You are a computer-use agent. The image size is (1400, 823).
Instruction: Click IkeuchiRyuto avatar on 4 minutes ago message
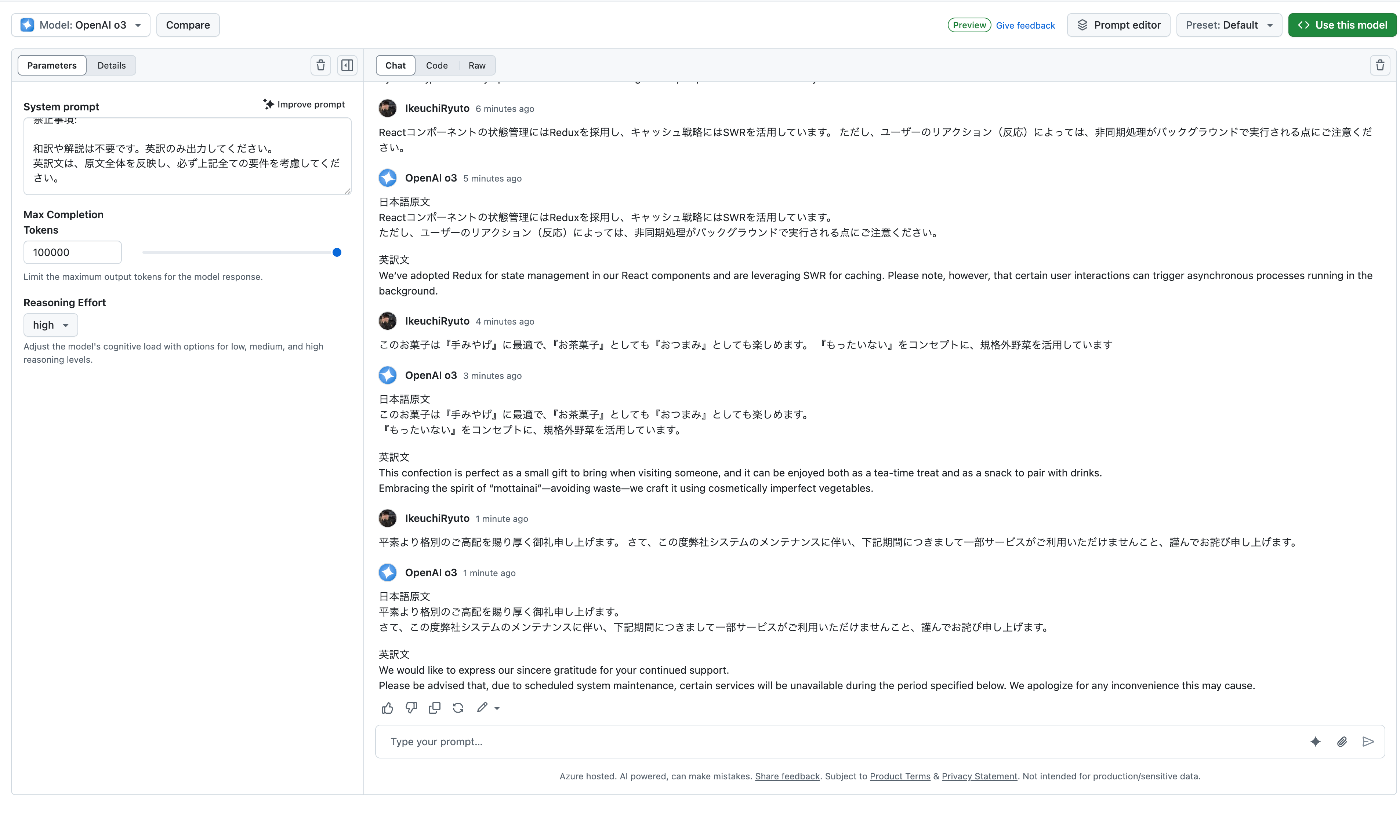point(388,321)
